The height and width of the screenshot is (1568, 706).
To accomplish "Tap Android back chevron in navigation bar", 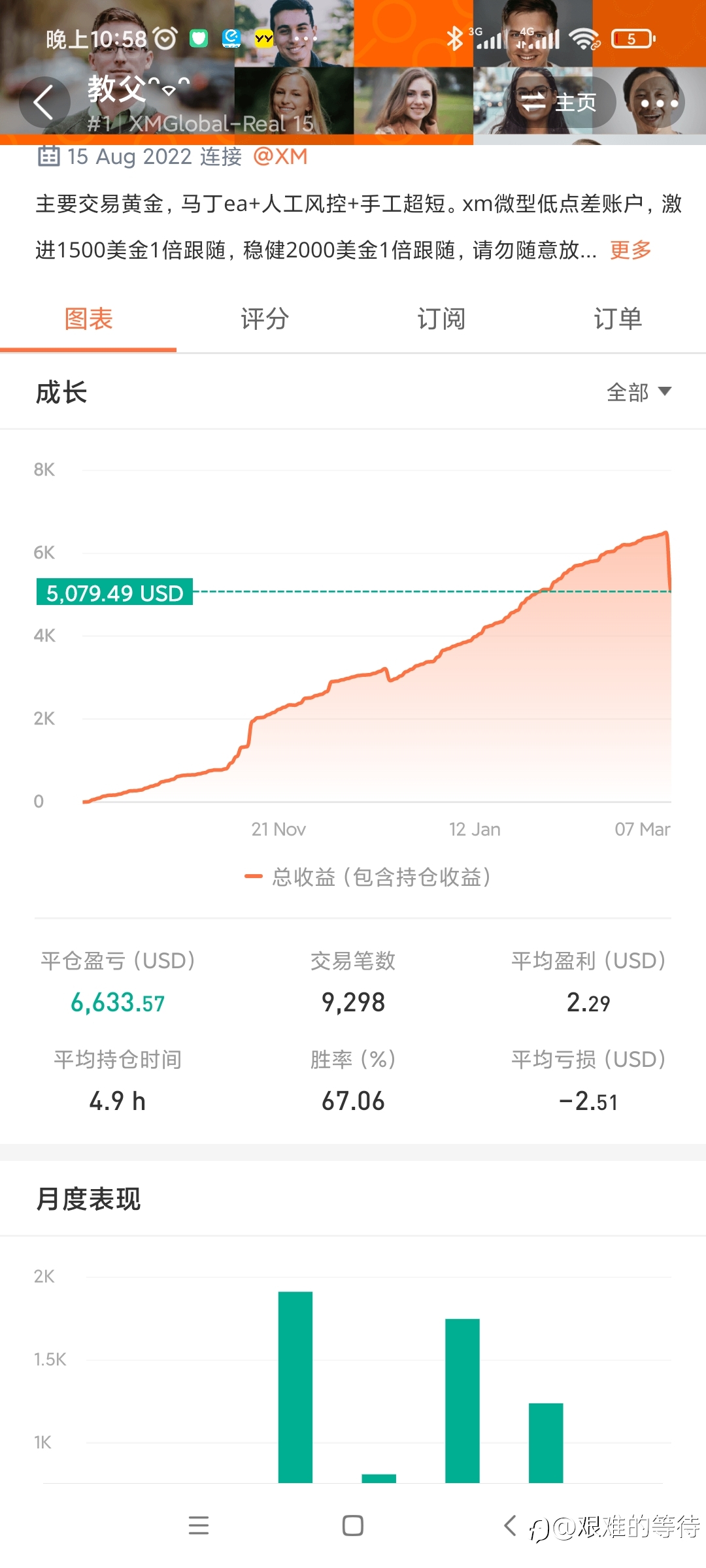I will pos(510,1526).
